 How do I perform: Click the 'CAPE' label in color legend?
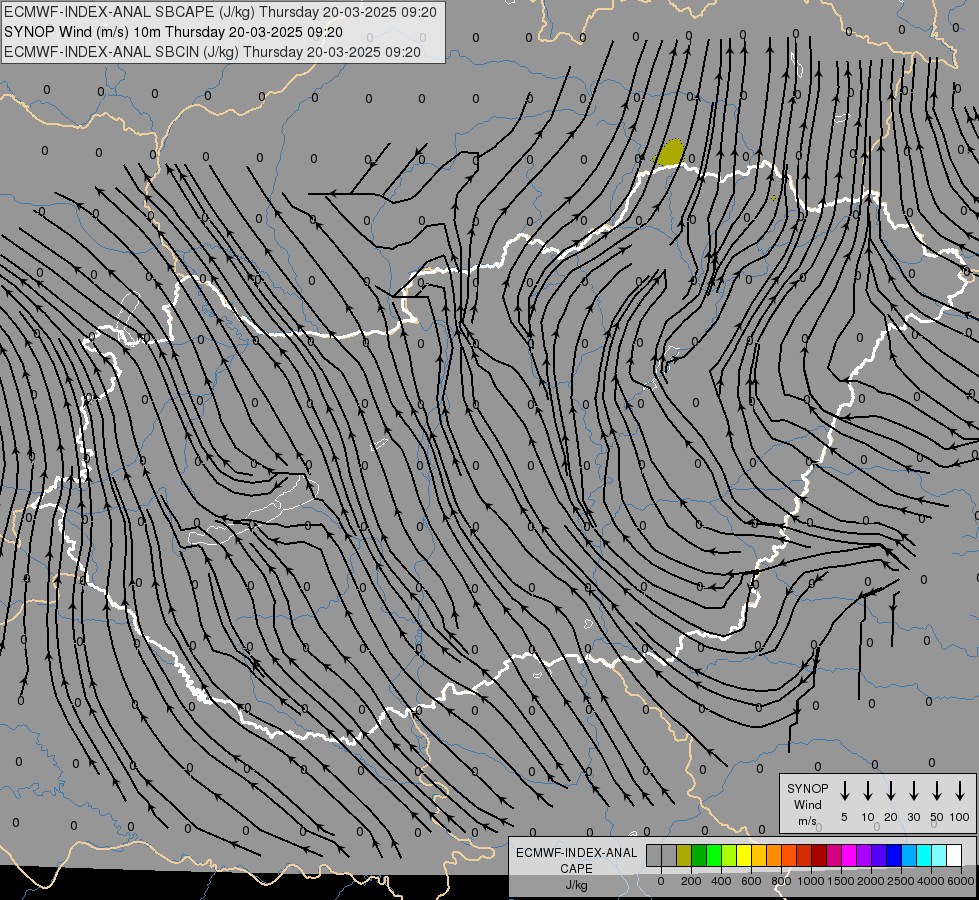click(x=576, y=869)
